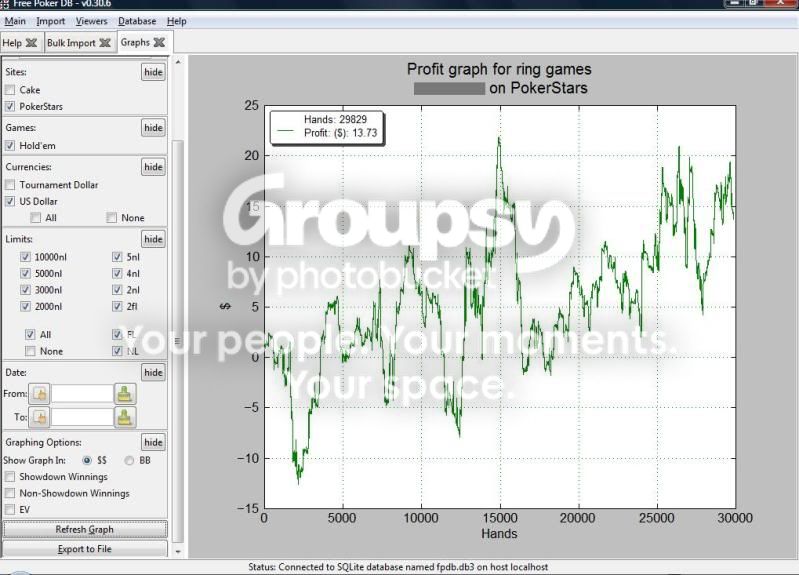Image resolution: width=799 pixels, height=575 pixels.
Task: Hide the Limits filter section
Action: [153, 239]
